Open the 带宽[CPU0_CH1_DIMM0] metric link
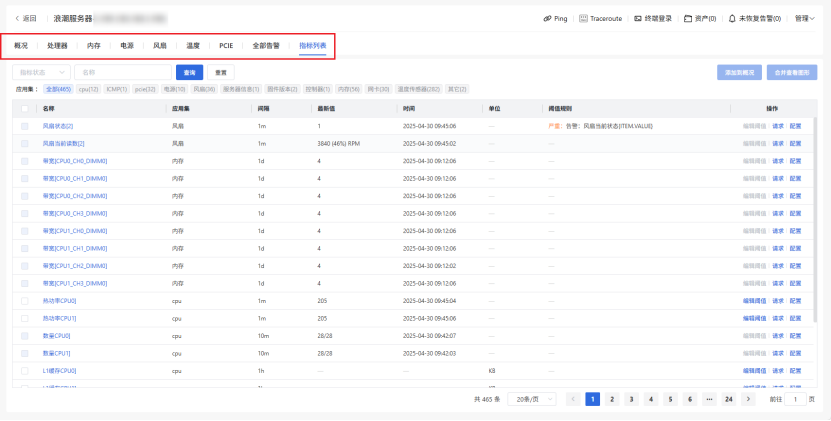This screenshot has height=421, width=831. click(75, 179)
